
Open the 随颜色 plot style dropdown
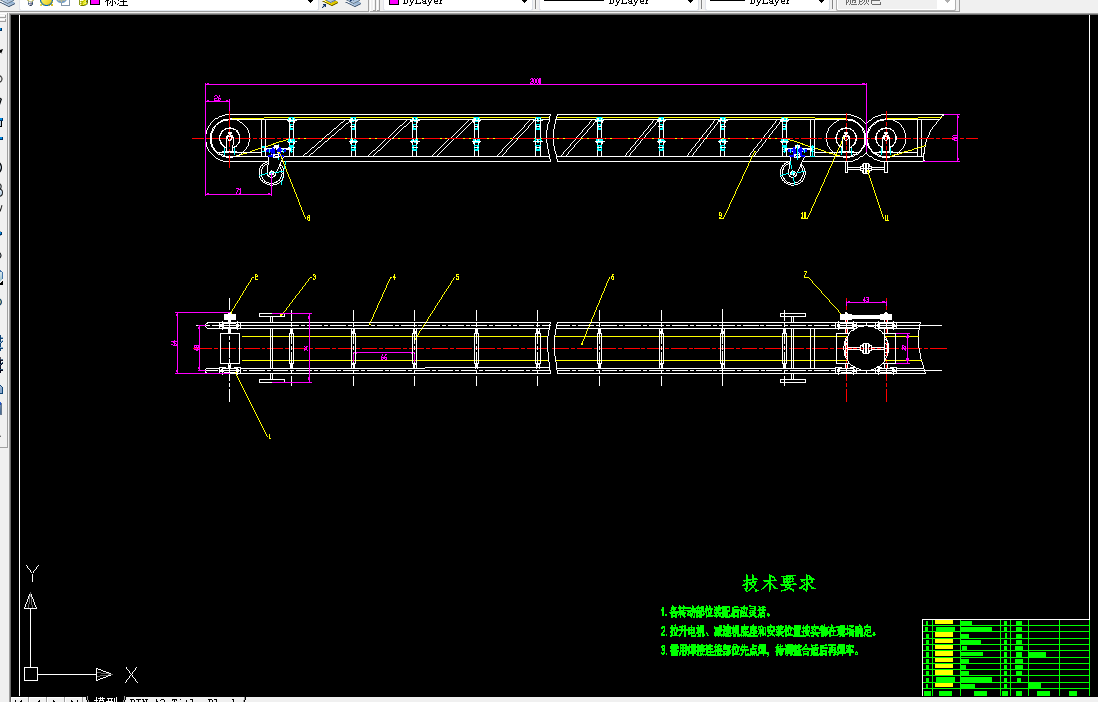coord(947,3)
